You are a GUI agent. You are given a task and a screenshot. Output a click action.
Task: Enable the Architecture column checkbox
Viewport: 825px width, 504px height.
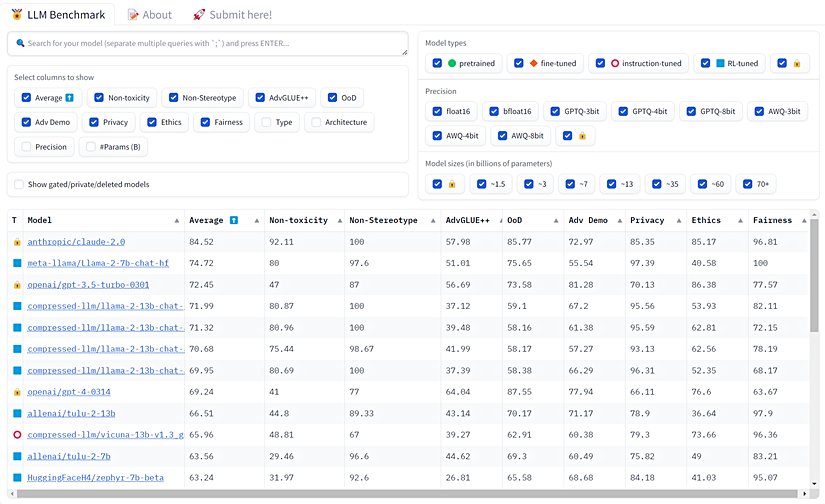click(x=316, y=123)
